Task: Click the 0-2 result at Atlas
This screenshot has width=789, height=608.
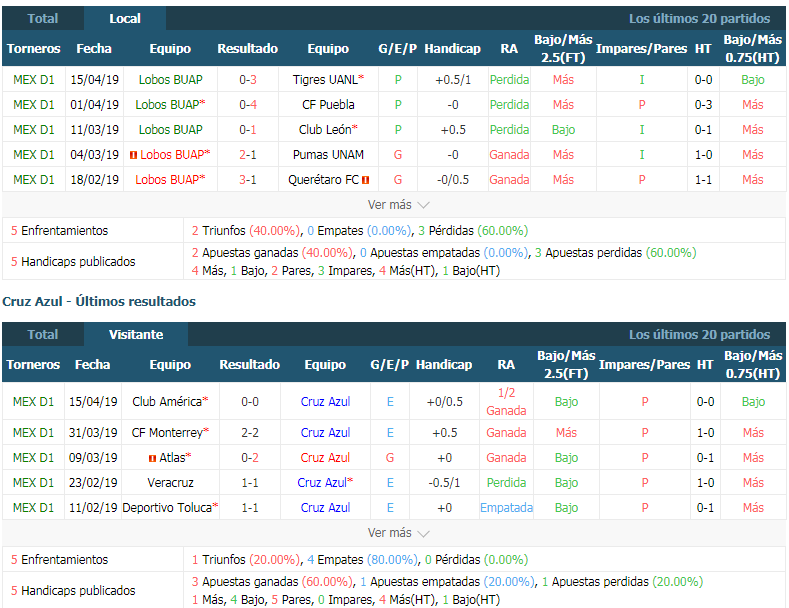Action: (x=250, y=458)
